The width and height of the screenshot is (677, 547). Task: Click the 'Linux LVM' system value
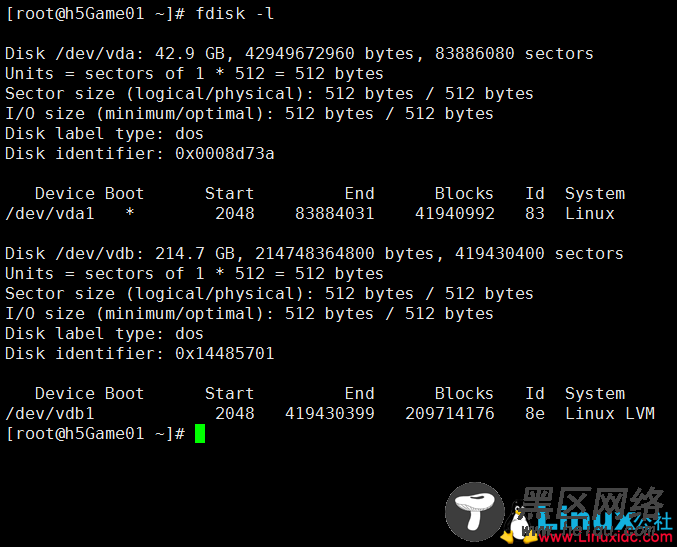click(610, 414)
